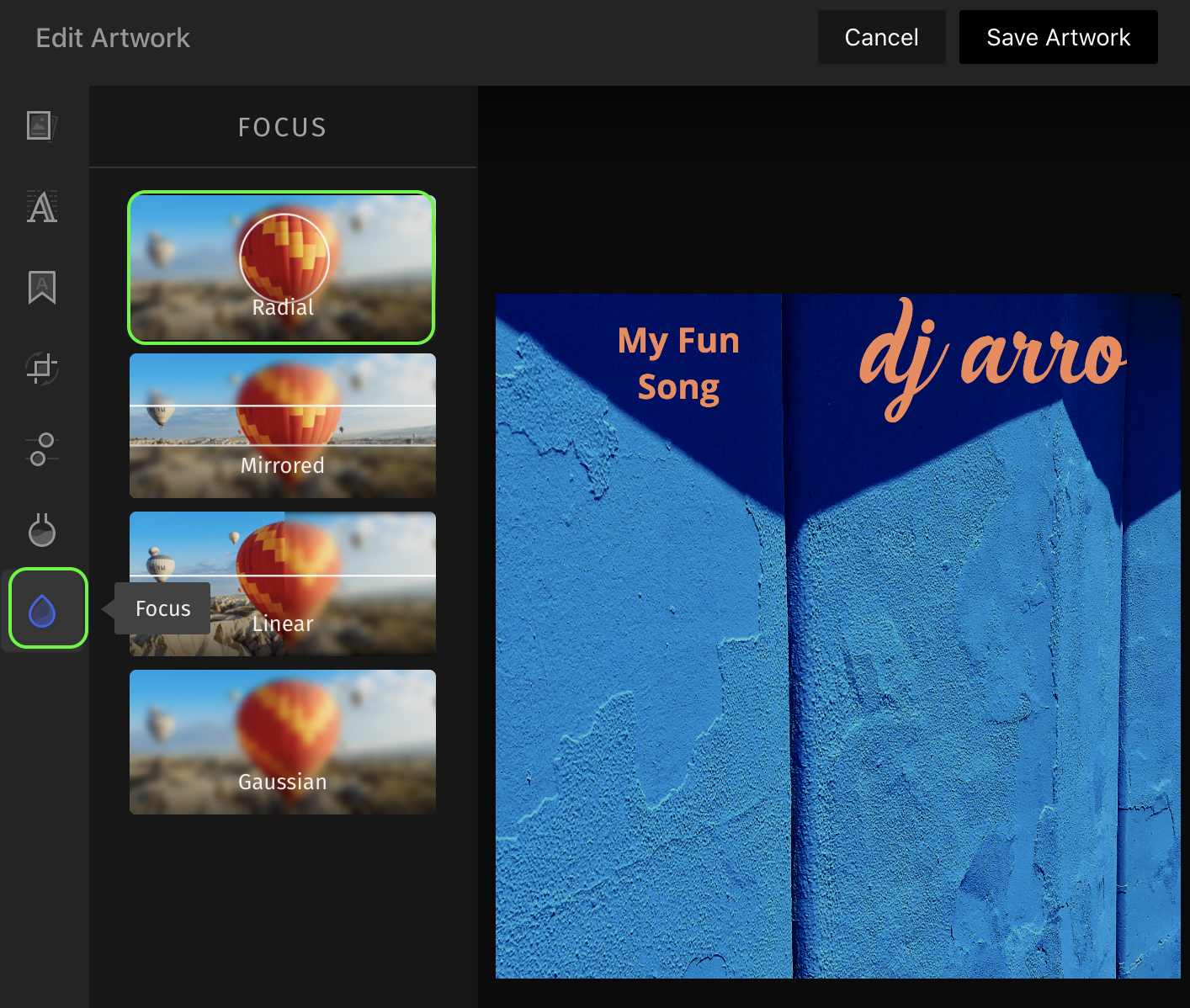
Task: Click the Cancel button
Action: point(881,37)
